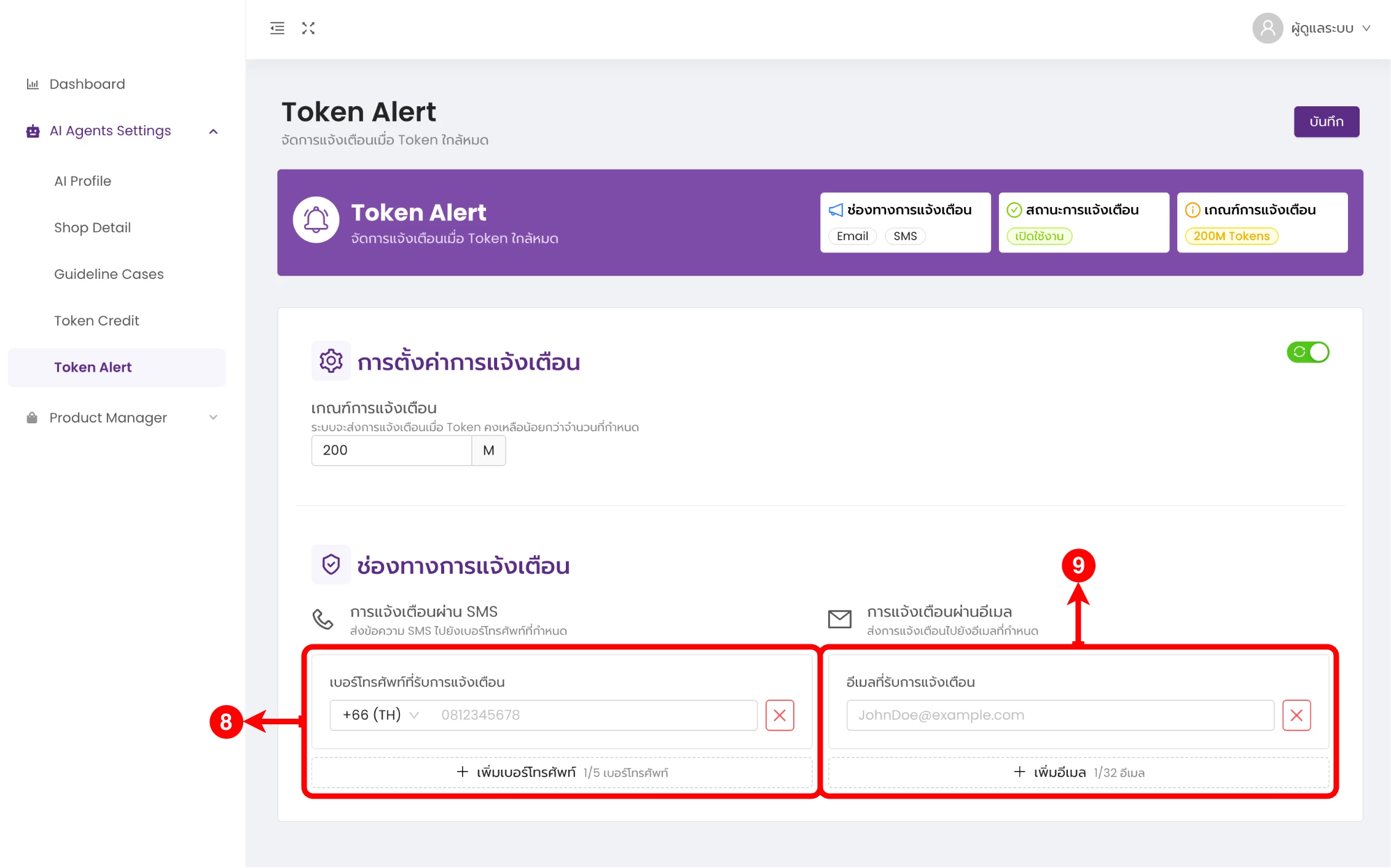Image resolution: width=1391 pixels, height=868 pixels.
Task: Delete the email entry with red X
Action: click(1296, 715)
